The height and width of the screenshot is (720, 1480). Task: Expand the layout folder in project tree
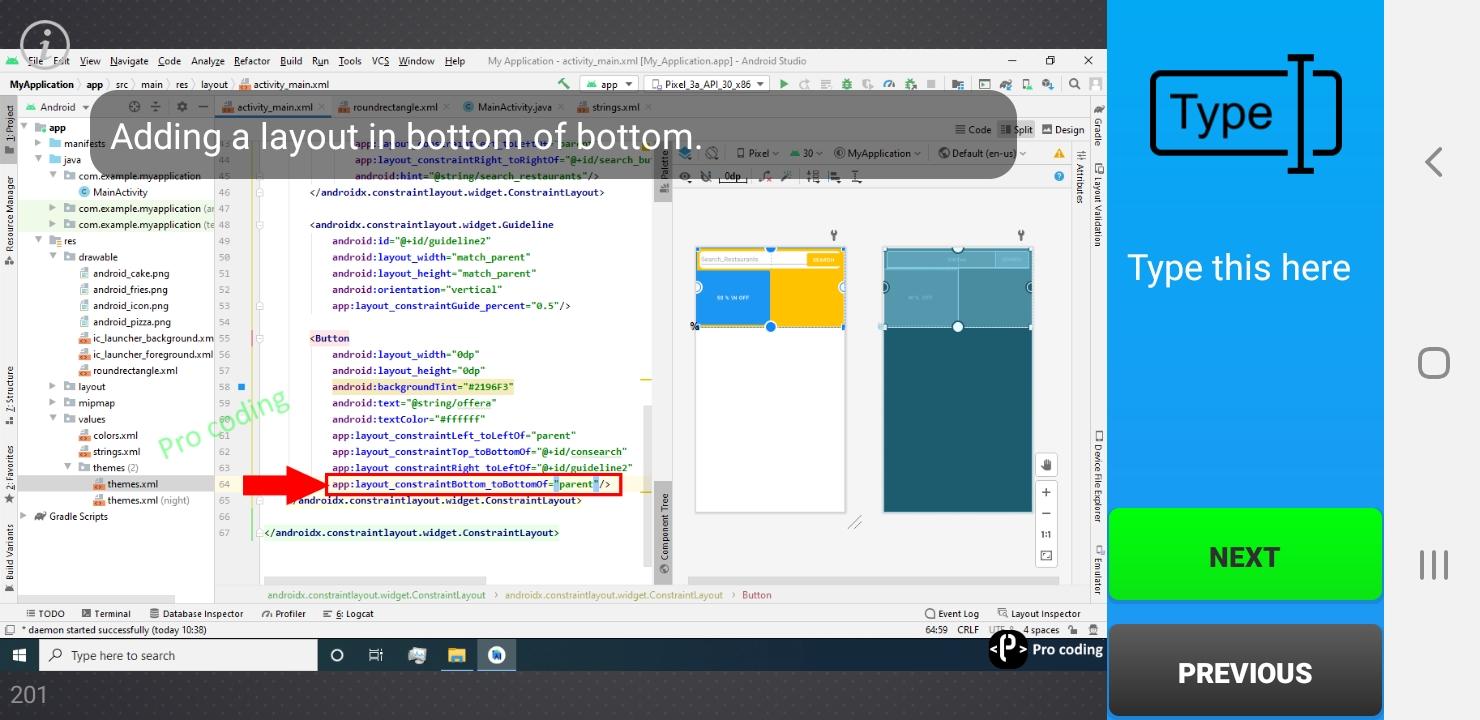click(53, 387)
